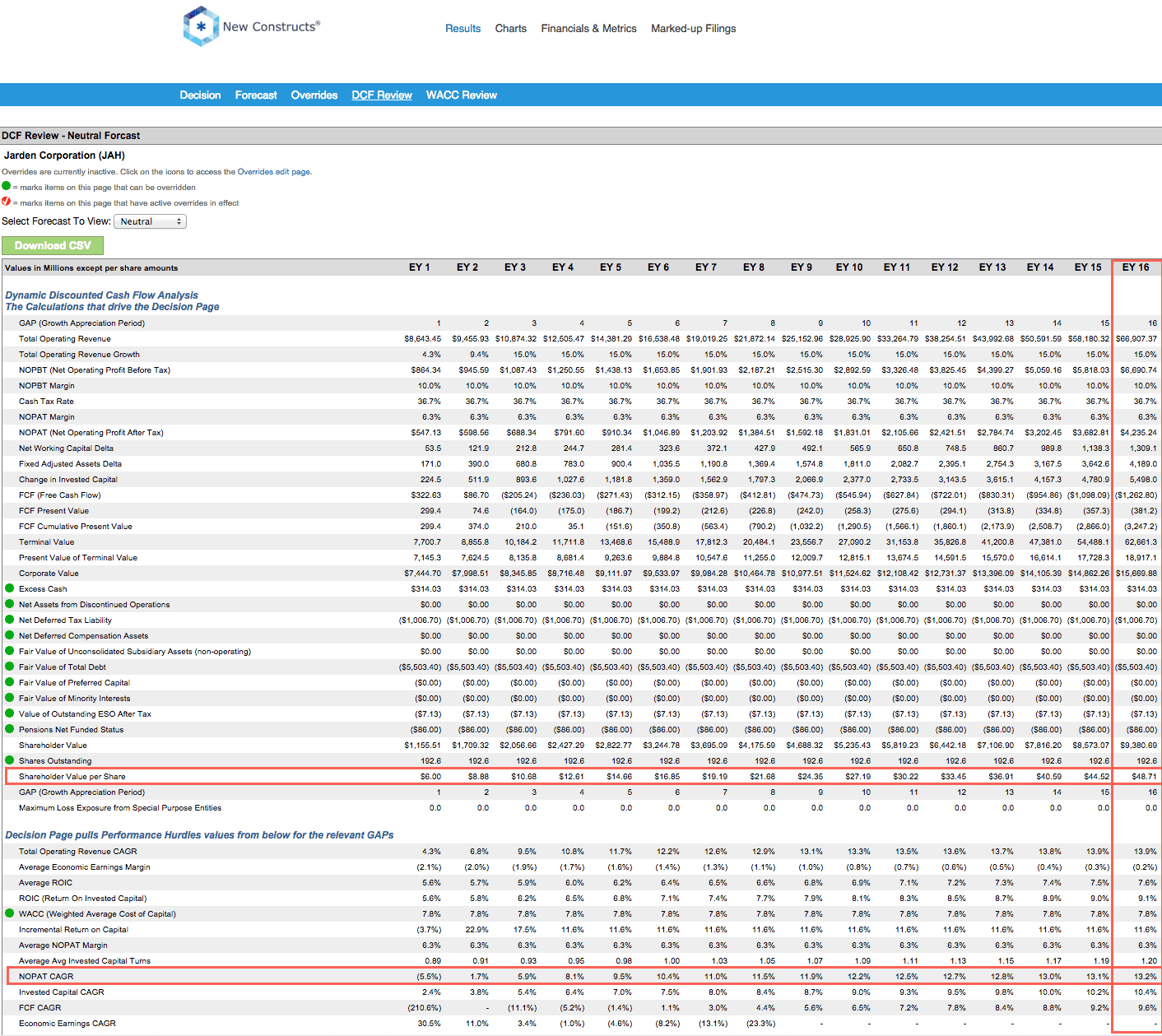Click the EY 8 column header
This screenshot has width=1162, height=1036.
[754, 267]
